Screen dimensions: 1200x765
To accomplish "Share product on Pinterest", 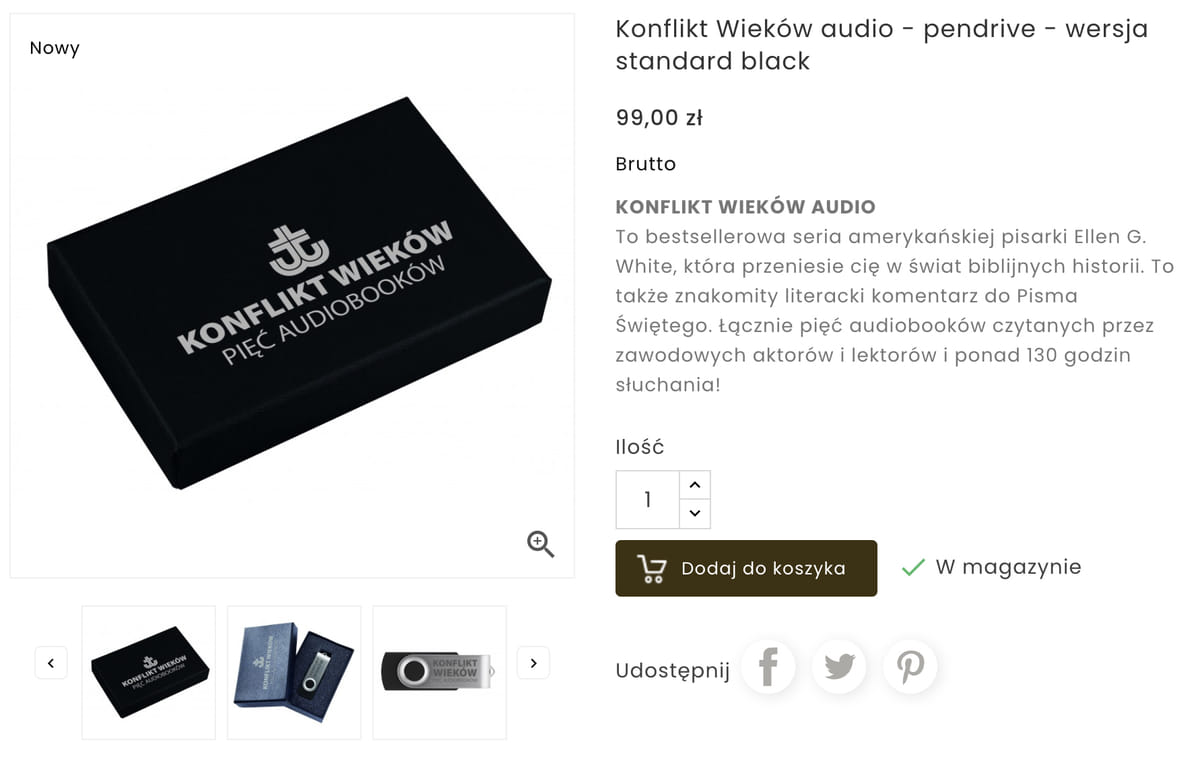I will pyautogui.click(x=910, y=667).
